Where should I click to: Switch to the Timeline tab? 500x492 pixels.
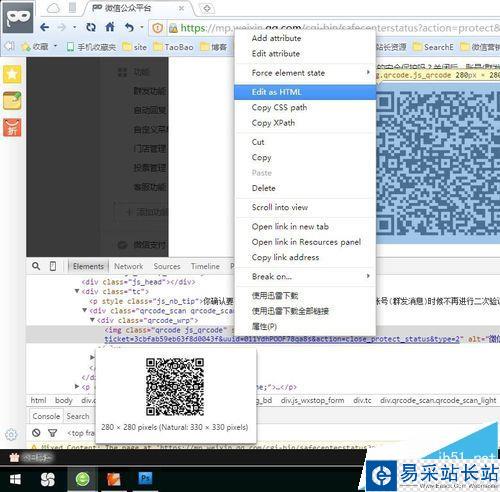click(205, 266)
